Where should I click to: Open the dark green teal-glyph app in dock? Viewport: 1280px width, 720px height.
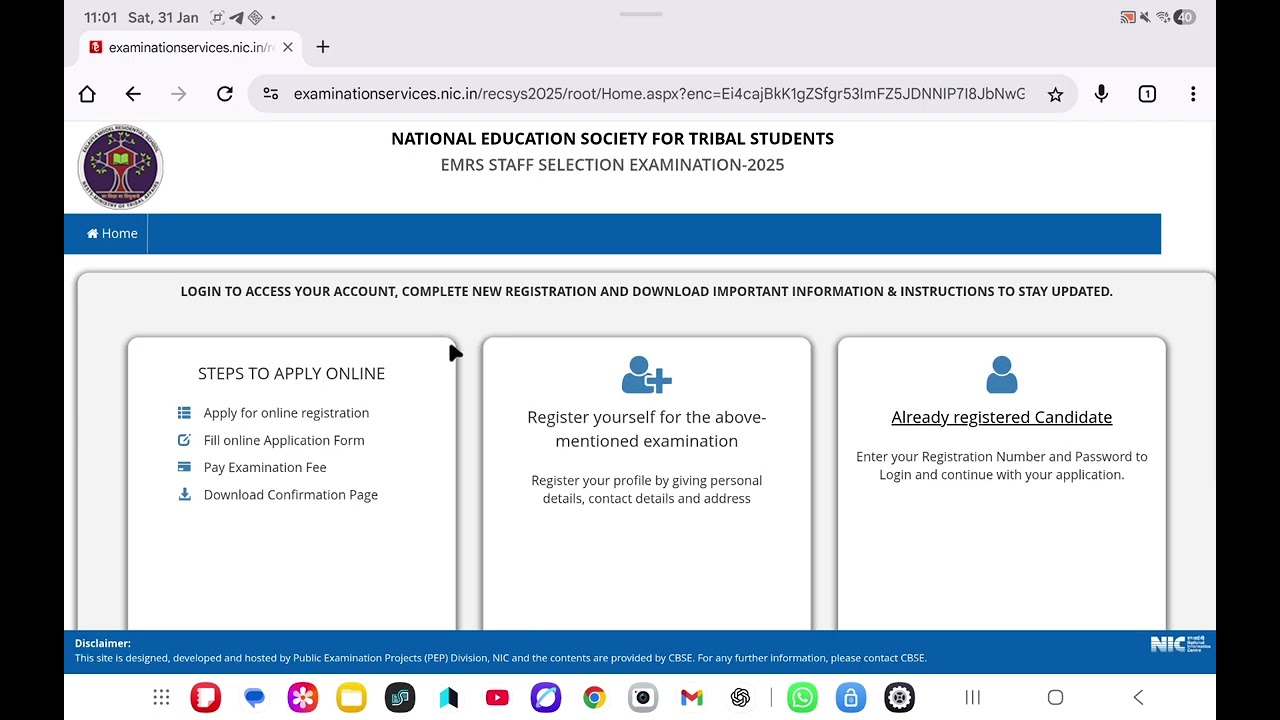coord(400,697)
